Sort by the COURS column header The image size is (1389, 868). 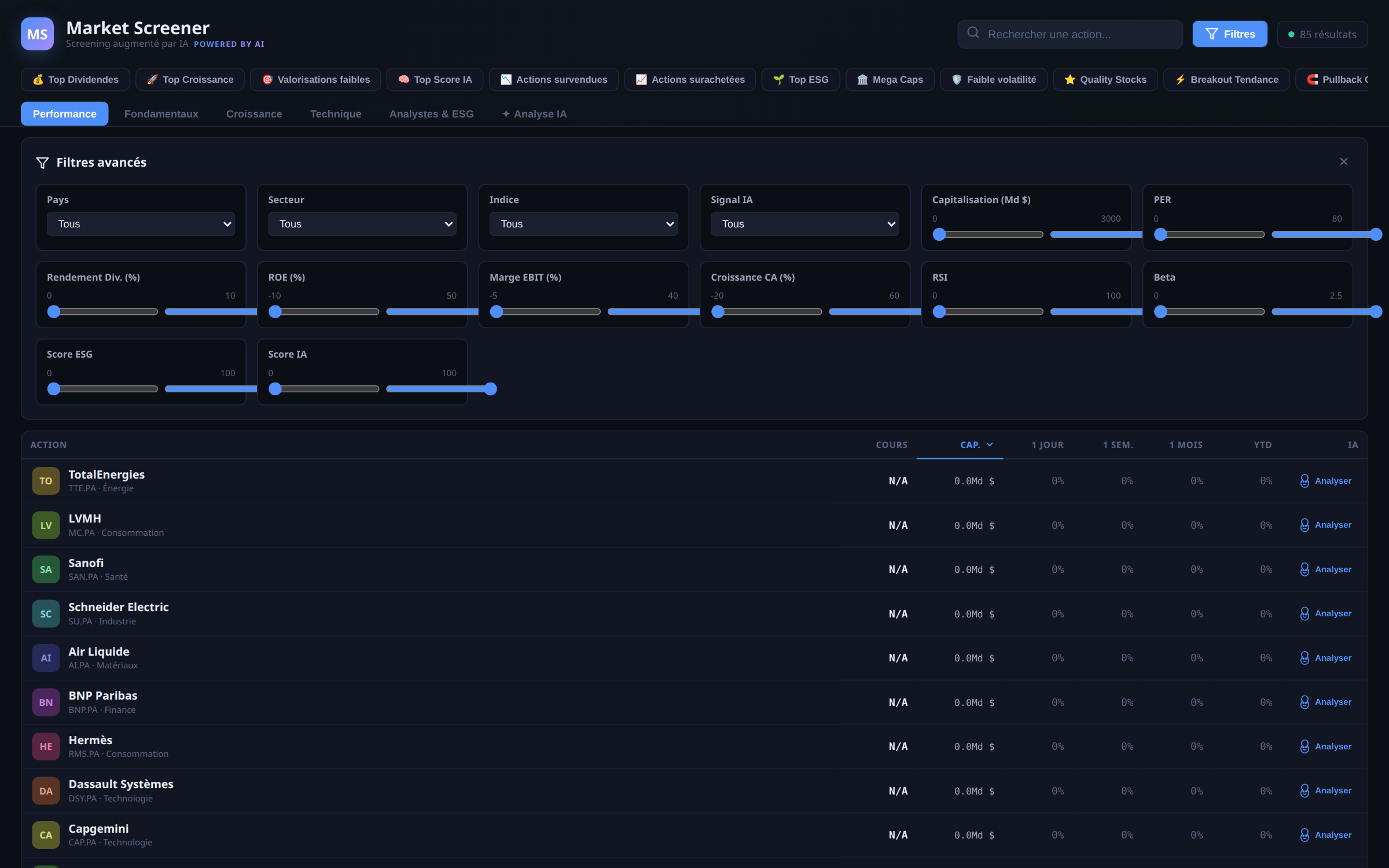tap(891, 445)
